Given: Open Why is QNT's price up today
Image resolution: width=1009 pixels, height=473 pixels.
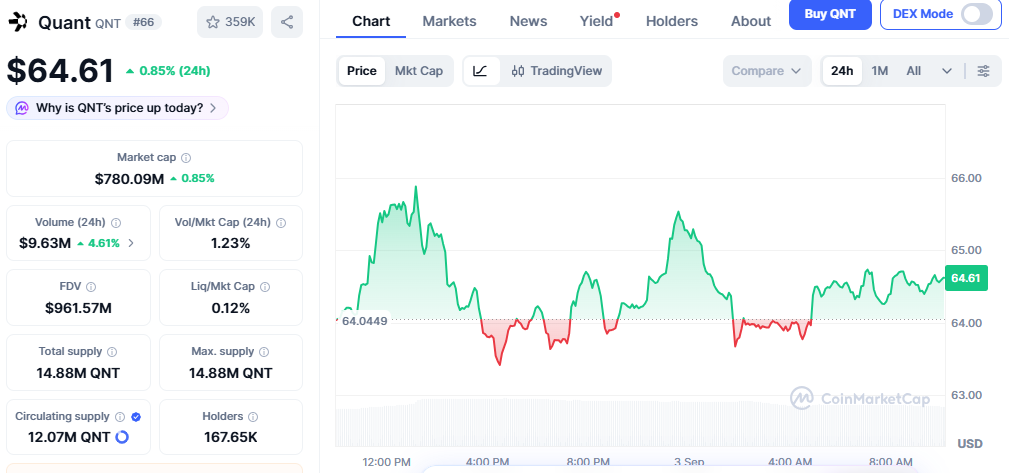Looking at the screenshot, I should [x=118, y=108].
